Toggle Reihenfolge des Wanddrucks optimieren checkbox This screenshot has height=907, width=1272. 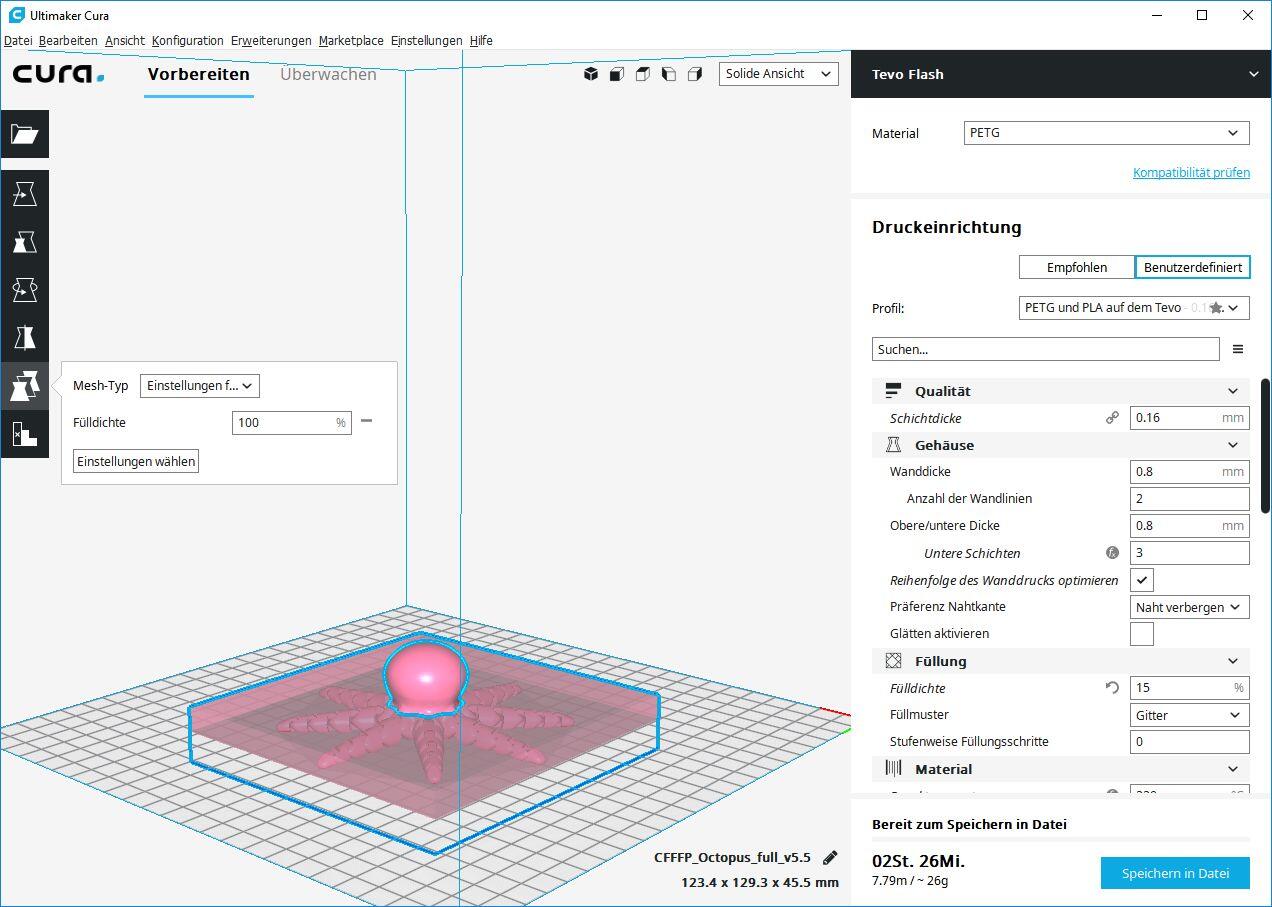click(1141, 580)
